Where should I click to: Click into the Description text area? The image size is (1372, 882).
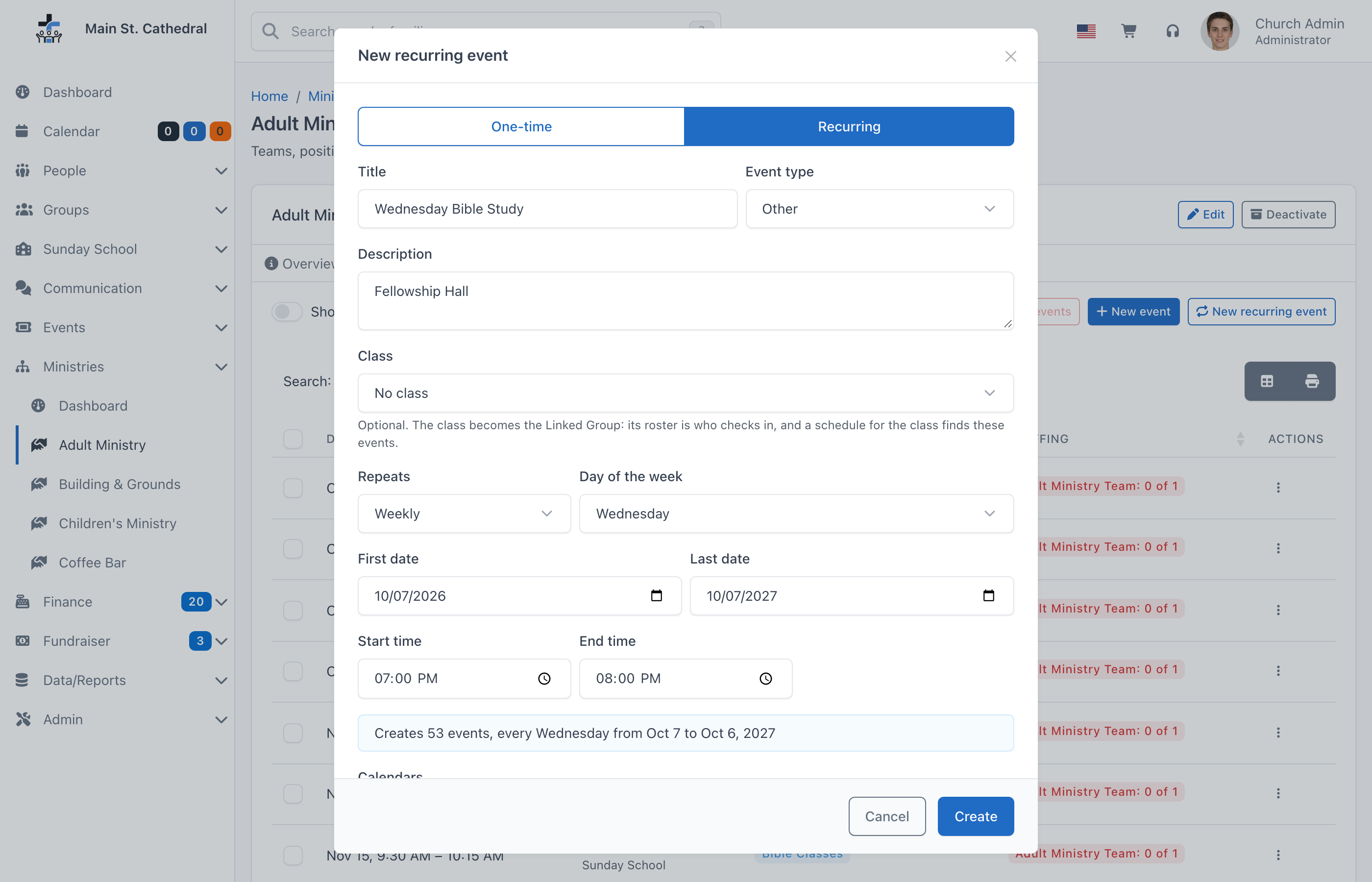[686, 301]
